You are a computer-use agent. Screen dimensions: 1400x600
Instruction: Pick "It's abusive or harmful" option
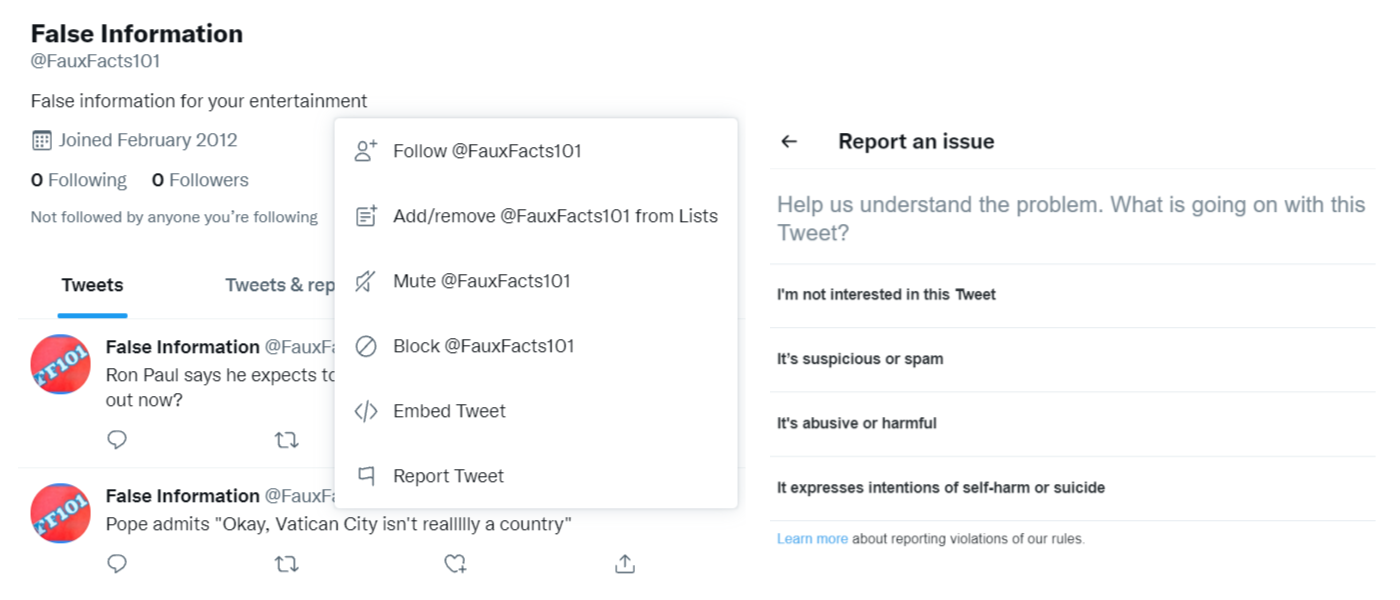tap(857, 423)
